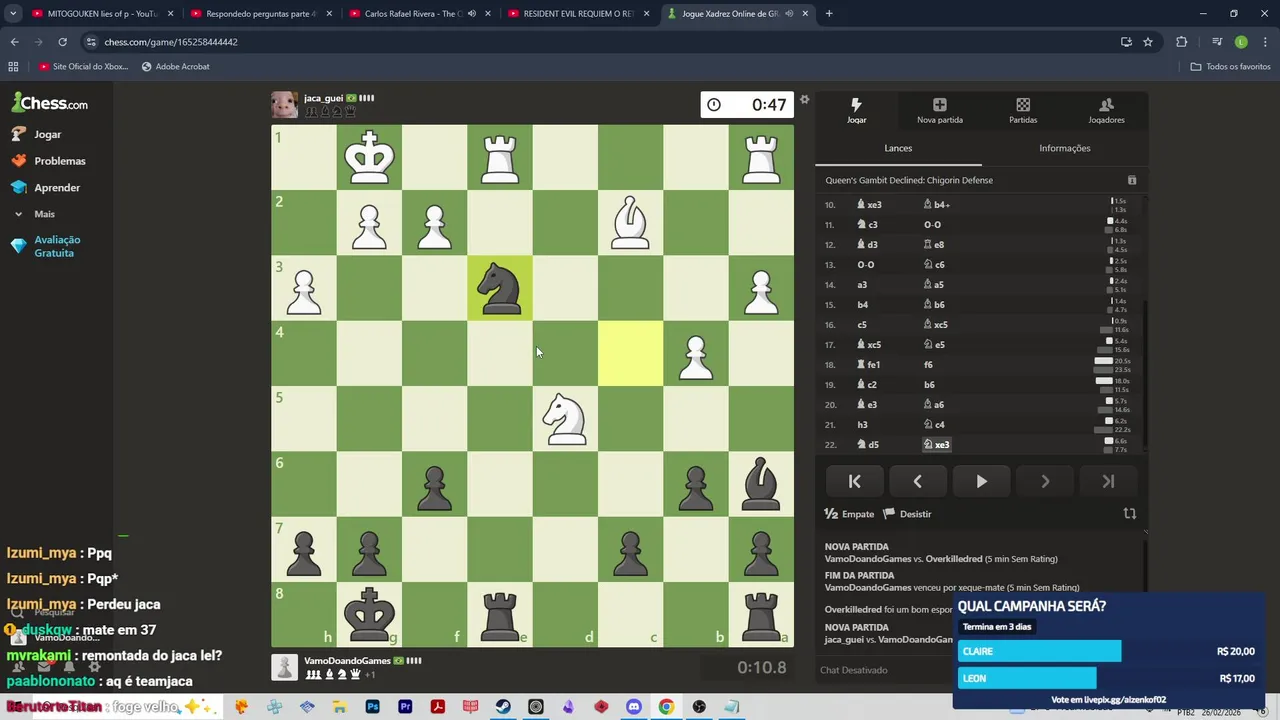The width and height of the screenshot is (1280, 720).
Task: Open the apps grid in bookmarks bar
Action: coord(13,67)
